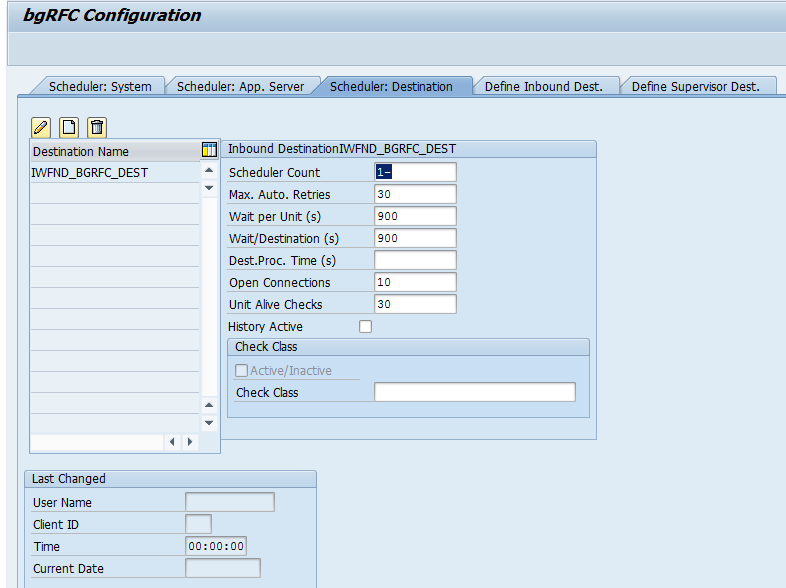Click the right arrow on horizontal scrollbar

(x=189, y=441)
